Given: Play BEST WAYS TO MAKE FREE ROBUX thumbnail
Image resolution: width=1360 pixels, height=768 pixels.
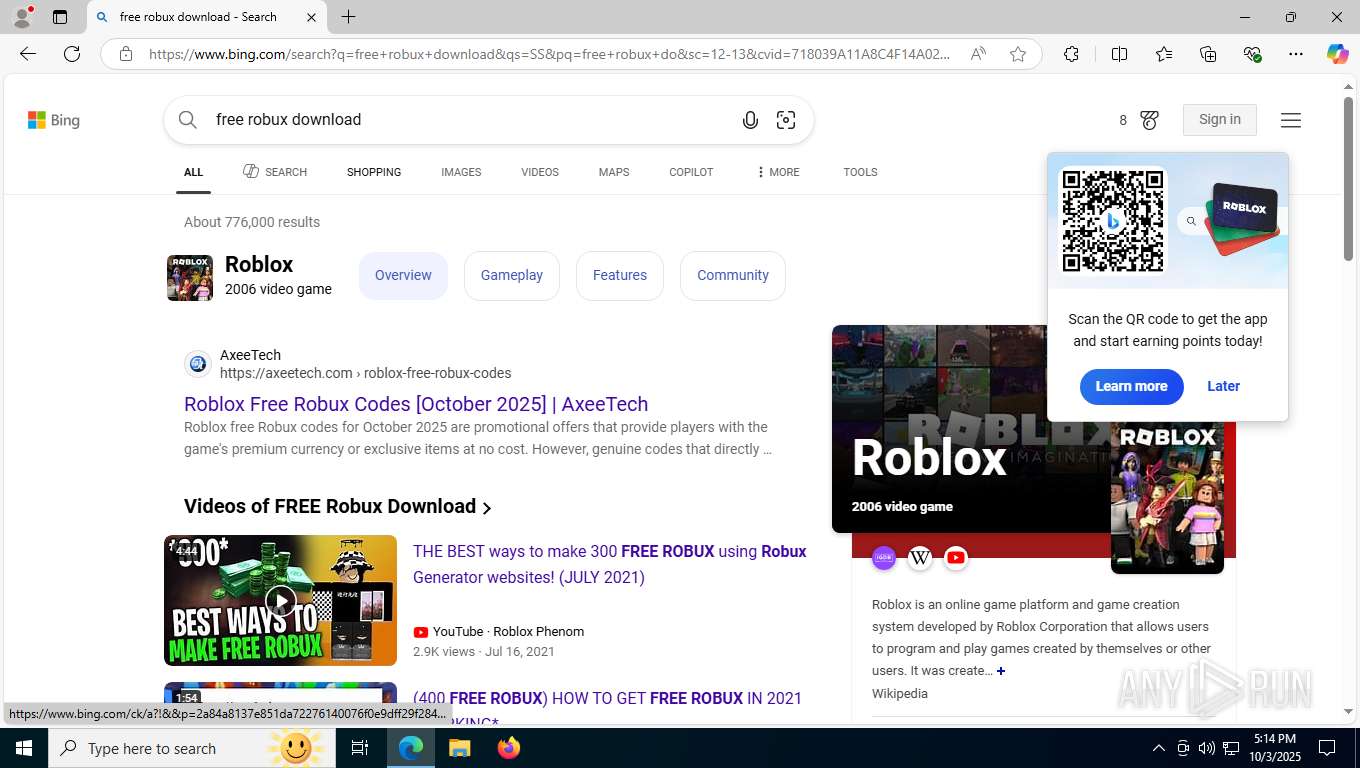Looking at the screenshot, I should 280,600.
